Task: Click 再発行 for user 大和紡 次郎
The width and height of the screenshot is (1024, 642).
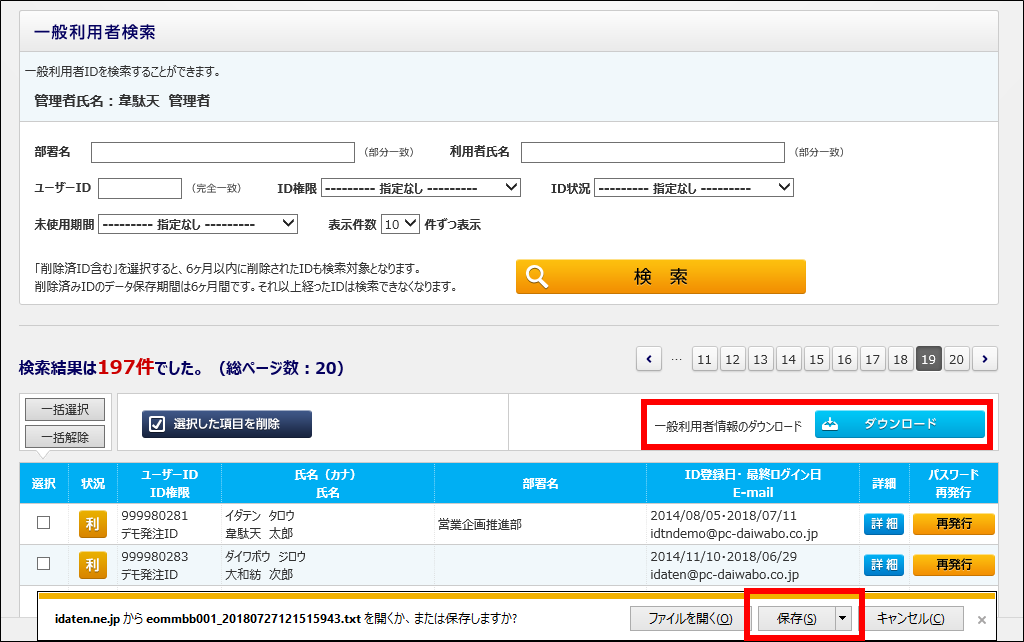Action: pos(953,565)
